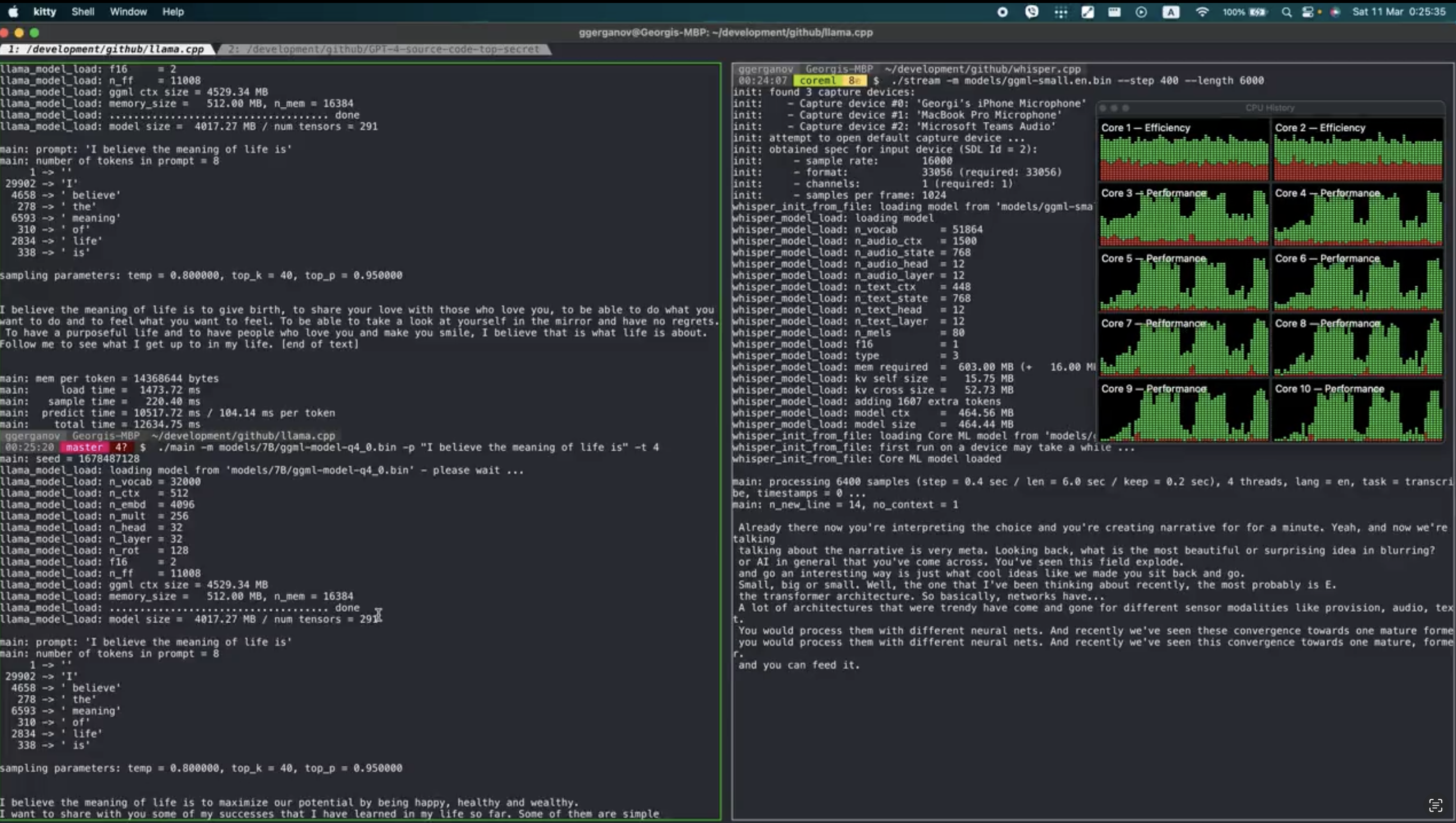Viewport: 1456px width, 823px height.
Task: Click 'the transformer architecture. So basically' line
Action: pos(921,596)
